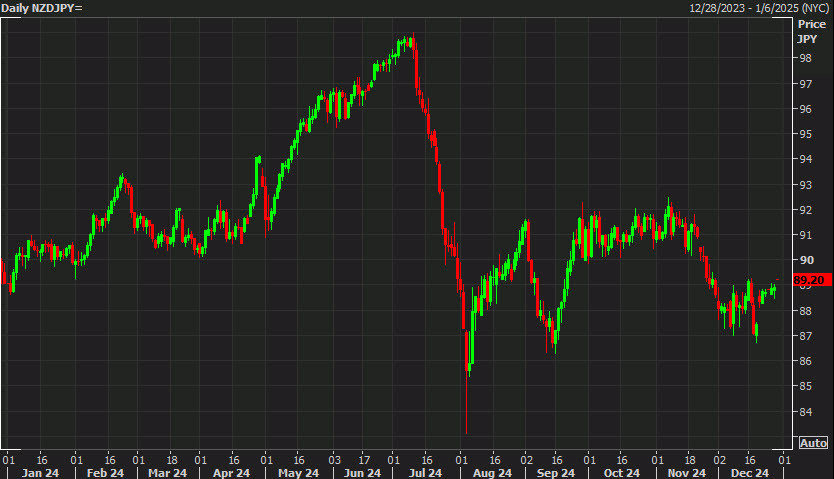Viewport: 834px width, 479px height.
Task: Click the Auto scale button
Action: 814,442
